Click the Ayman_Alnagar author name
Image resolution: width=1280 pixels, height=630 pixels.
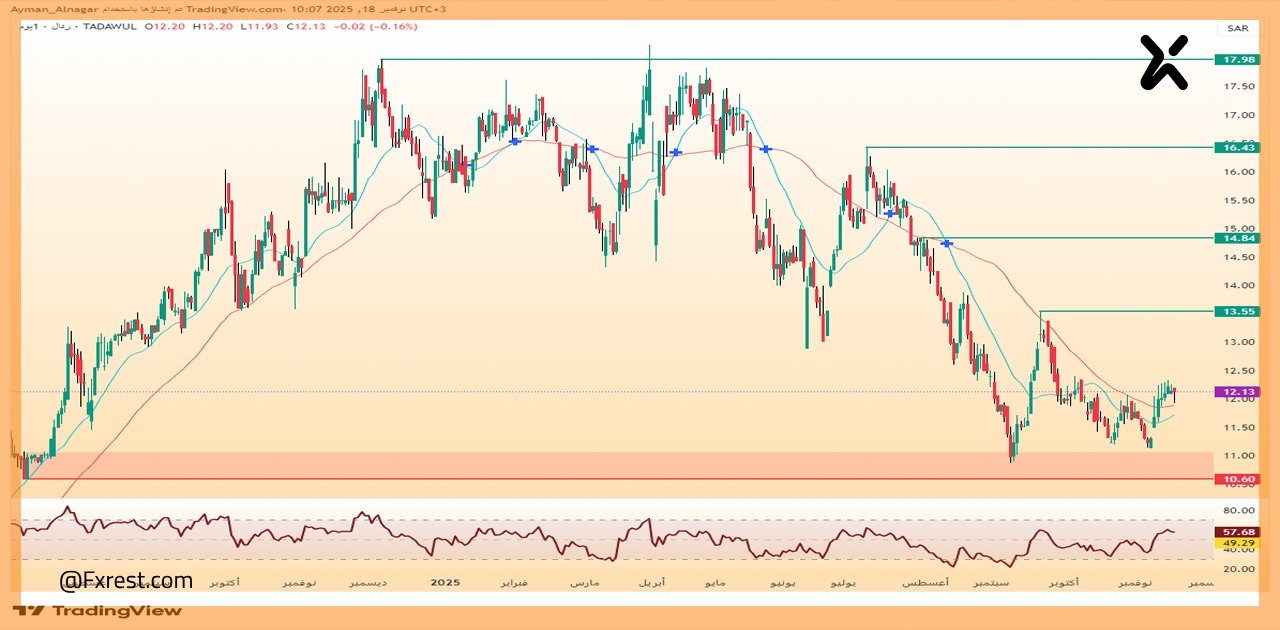(49, 8)
